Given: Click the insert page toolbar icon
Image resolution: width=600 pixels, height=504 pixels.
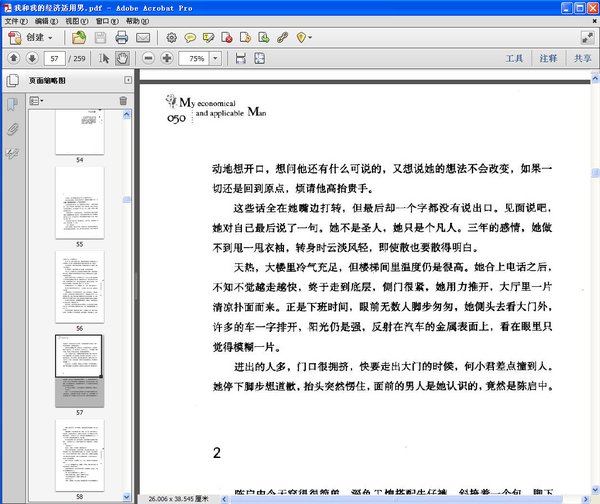Looking at the screenshot, I should [263, 38].
